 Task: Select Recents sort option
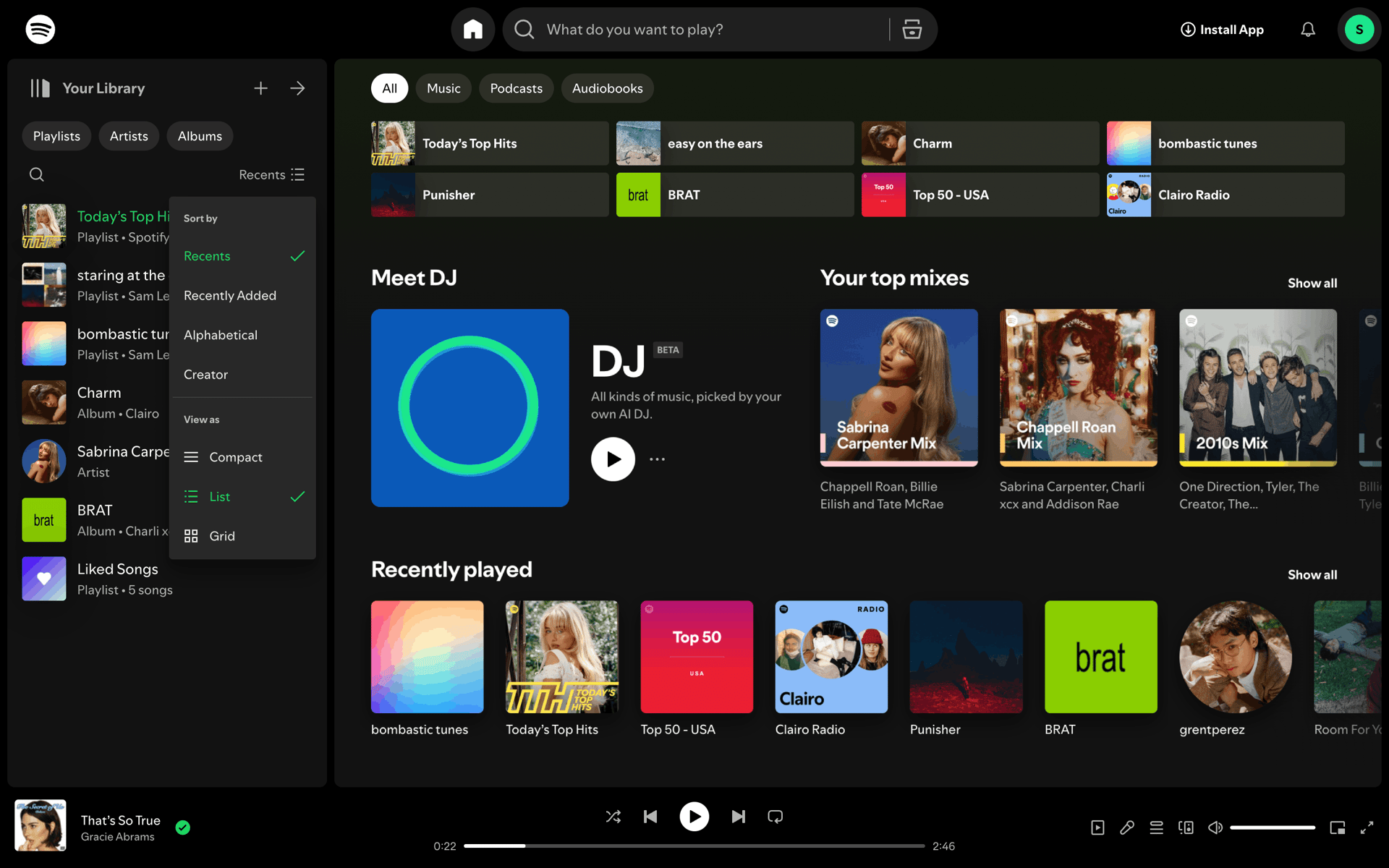(x=242, y=256)
